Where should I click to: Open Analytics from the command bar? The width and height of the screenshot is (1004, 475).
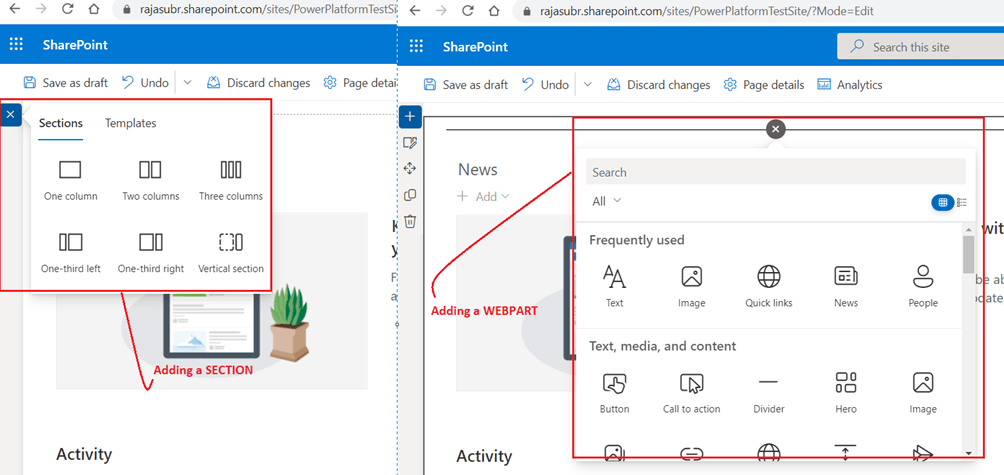point(850,85)
